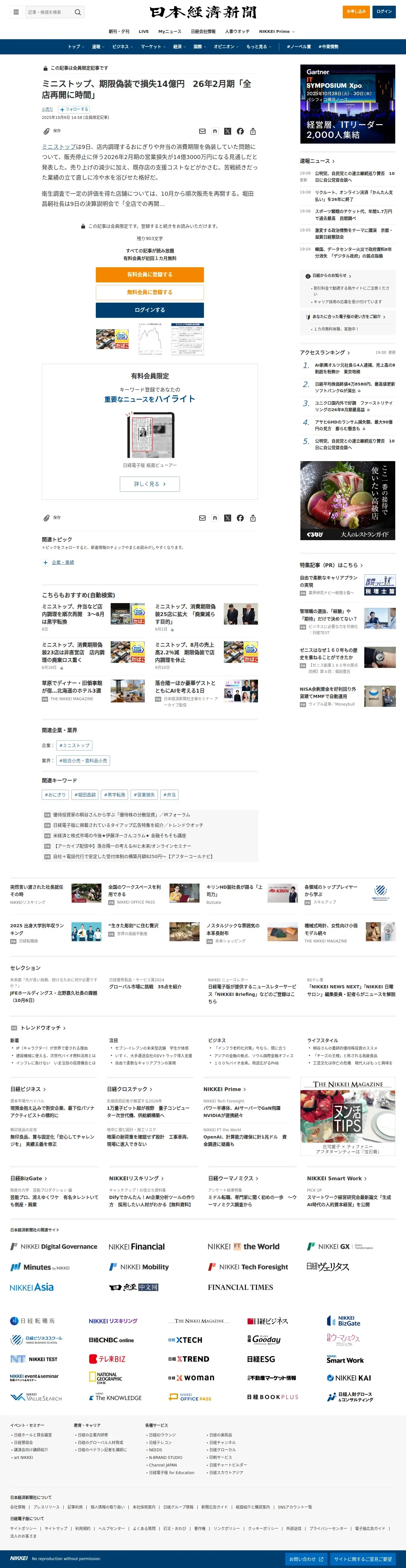Click the #中東情勢 topic link
Screen dimensions: 406x1568
click(x=329, y=47)
